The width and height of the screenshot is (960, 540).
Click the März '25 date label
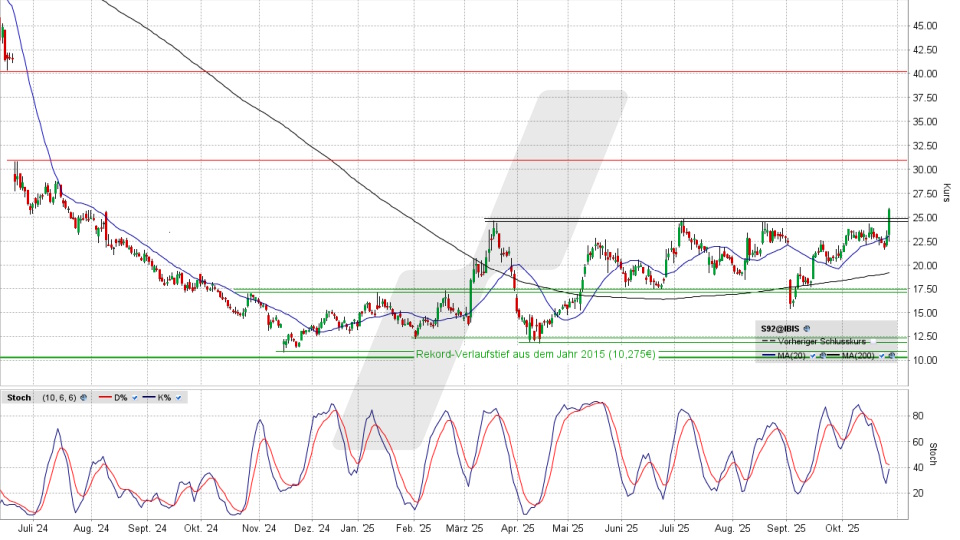[463, 527]
